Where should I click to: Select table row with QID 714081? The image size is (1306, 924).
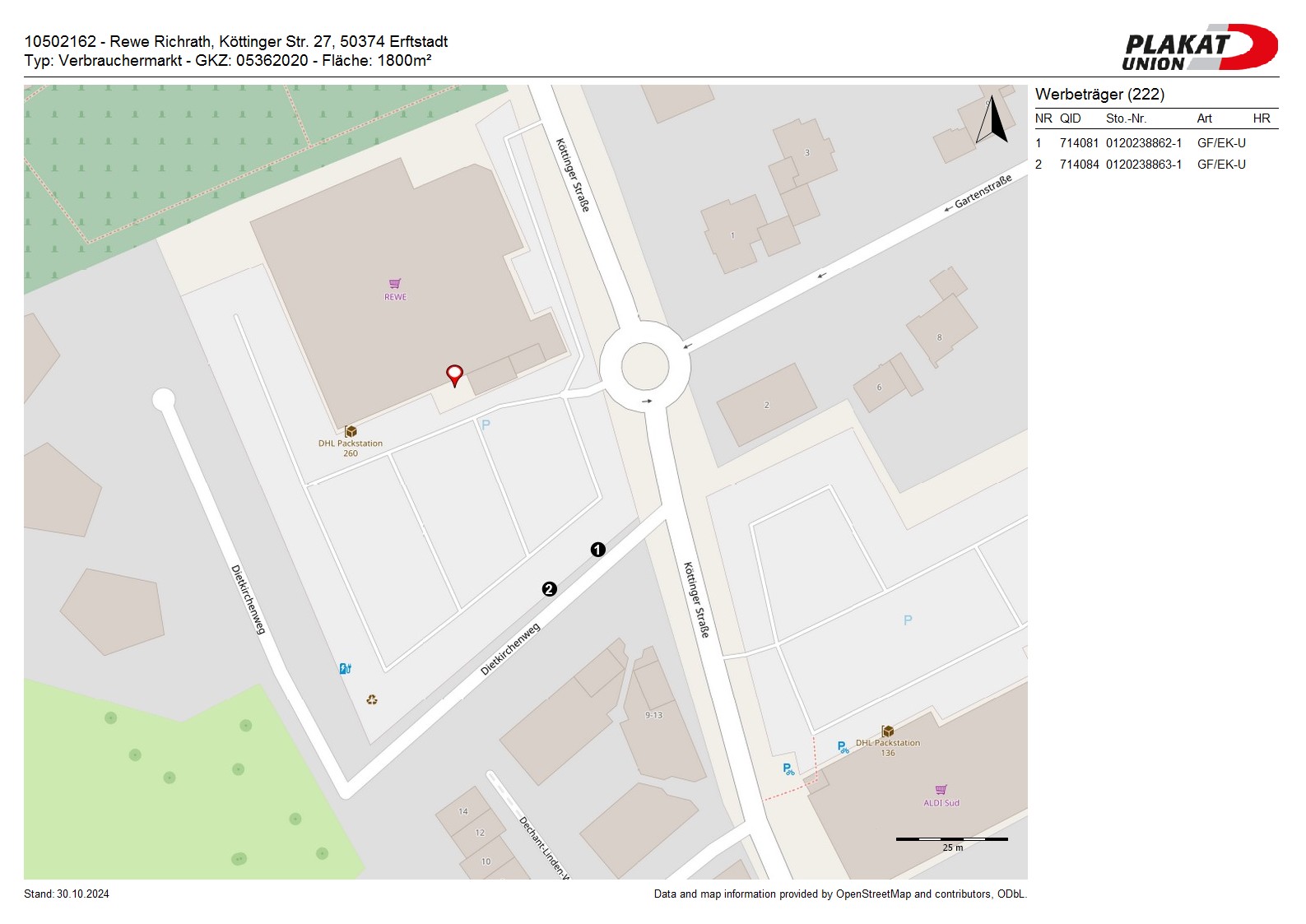click(1155, 143)
